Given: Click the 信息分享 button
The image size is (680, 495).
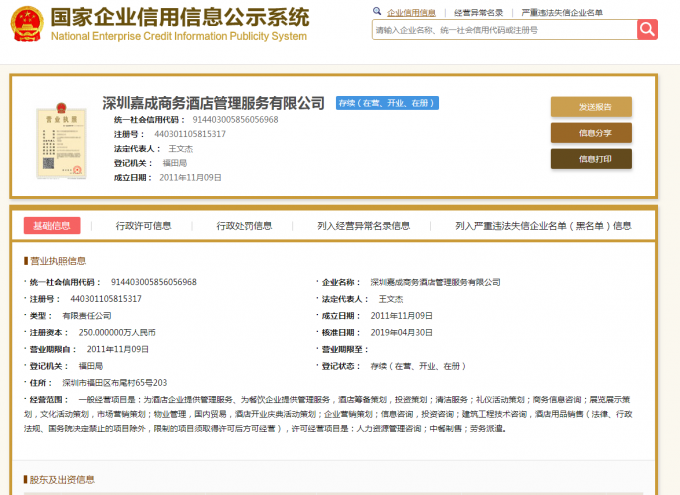Looking at the screenshot, I should point(591,133).
